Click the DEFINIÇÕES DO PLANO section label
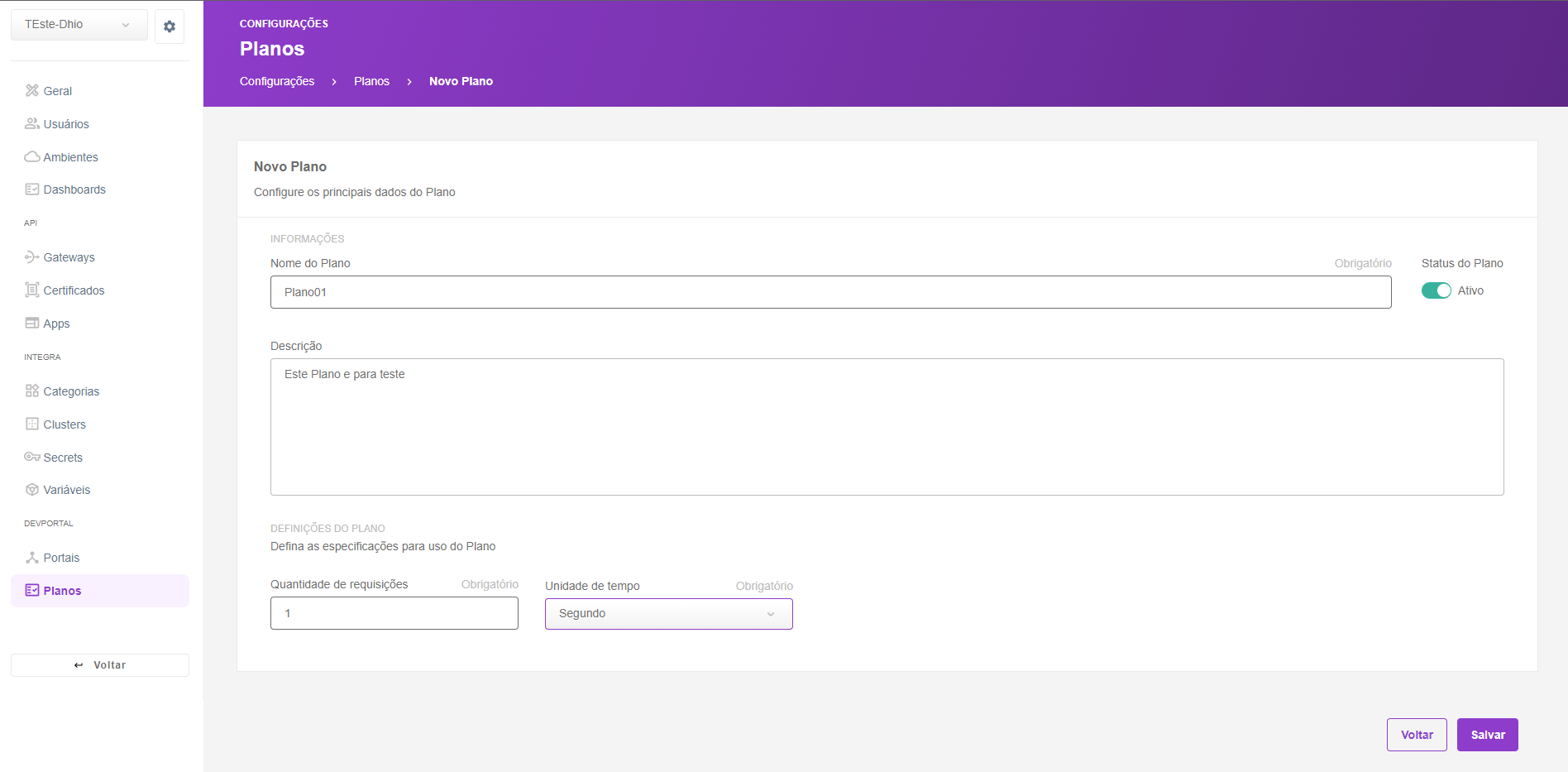 (x=327, y=528)
